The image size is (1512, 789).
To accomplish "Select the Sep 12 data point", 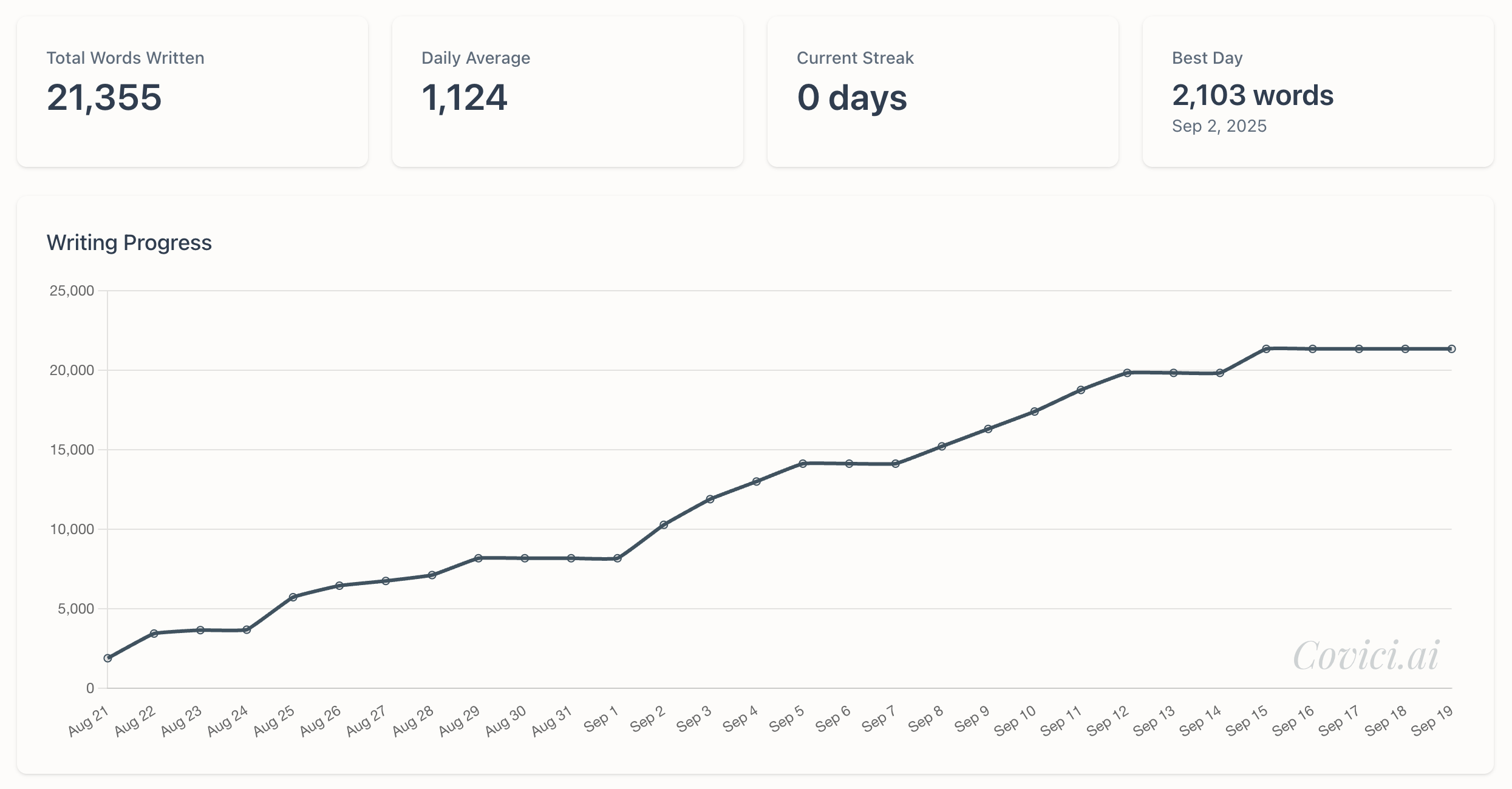I will (1127, 373).
